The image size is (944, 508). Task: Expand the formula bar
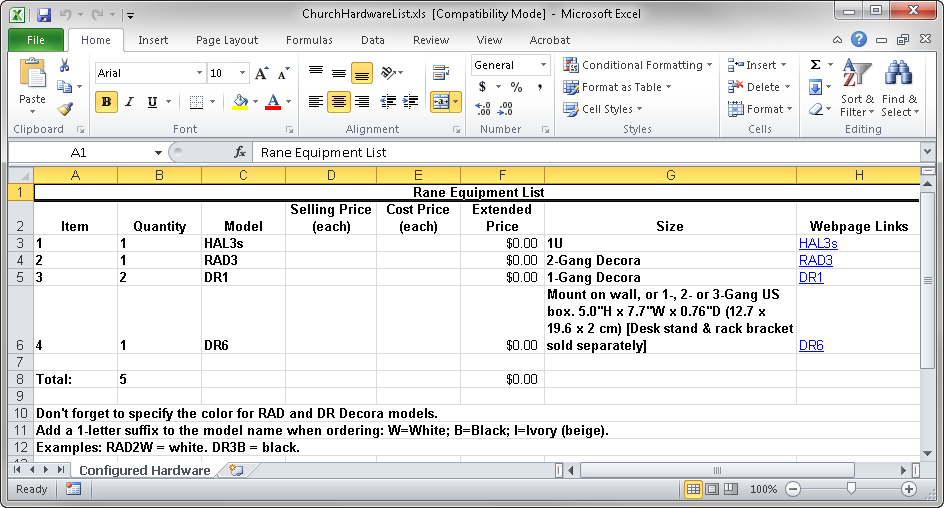(x=927, y=152)
